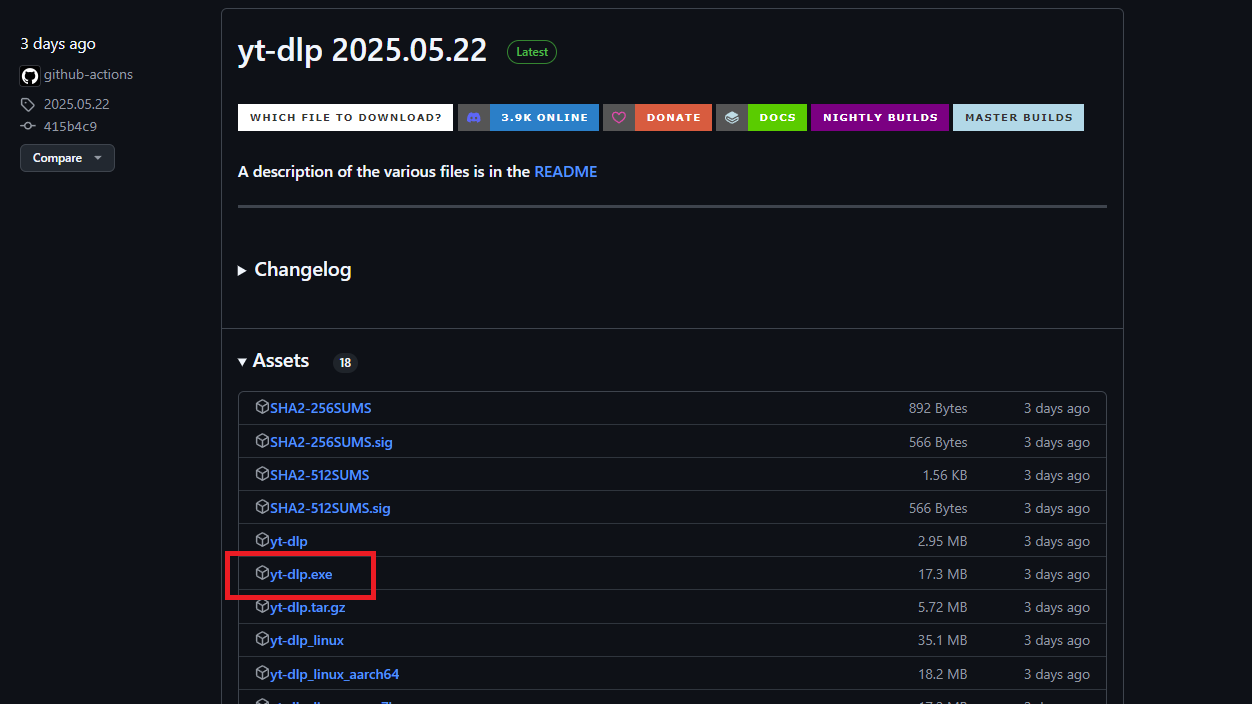Click the package icon next to yt-dlp_linux
Viewport: 1252px width, 704px height.
(x=262, y=639)
